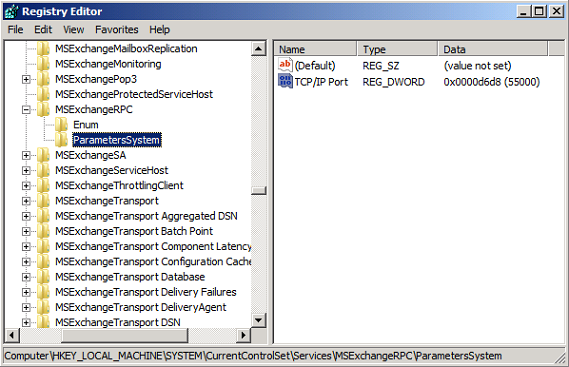Screen dimensions: 569x367
Task: Expand the MSExchangeSA key
Action: (x=26, y=155)
